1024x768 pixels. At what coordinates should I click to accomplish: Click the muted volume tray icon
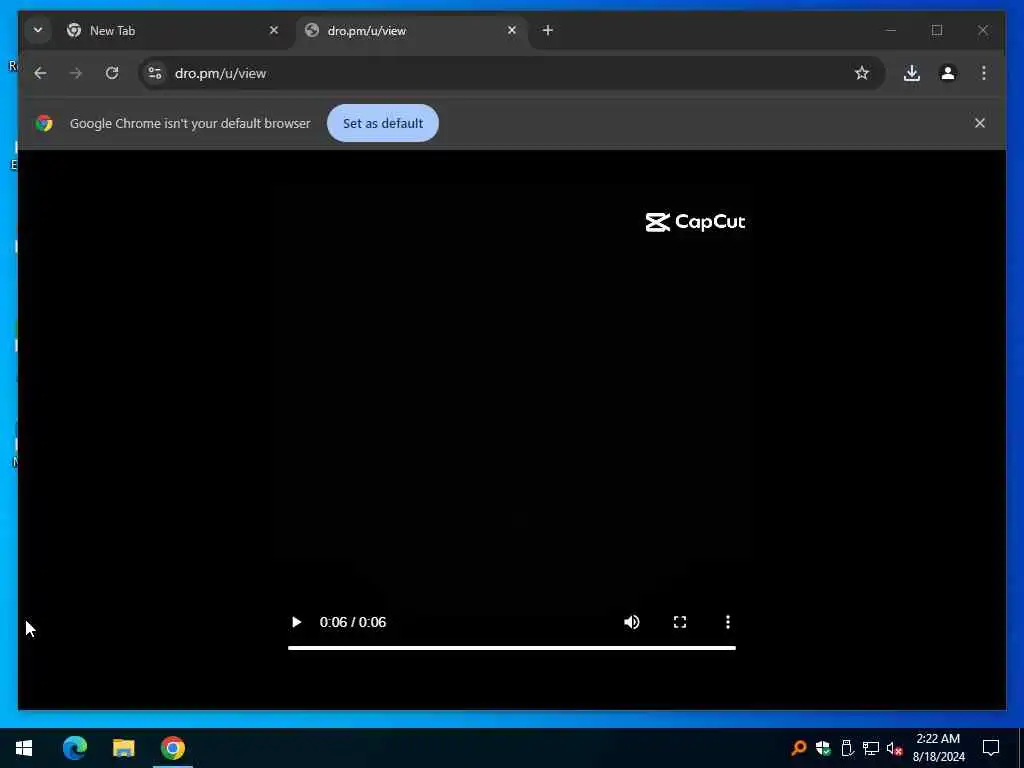coord(895,748)
